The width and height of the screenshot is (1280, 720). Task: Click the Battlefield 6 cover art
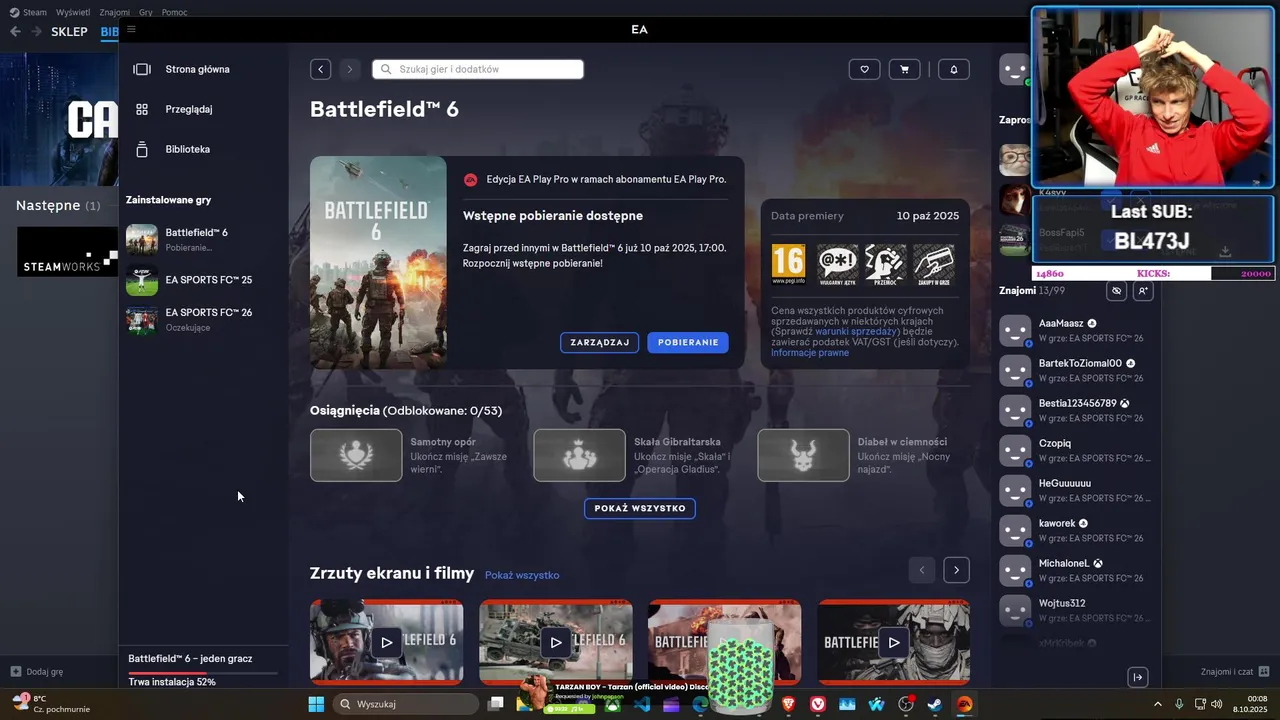click(378, 262)
